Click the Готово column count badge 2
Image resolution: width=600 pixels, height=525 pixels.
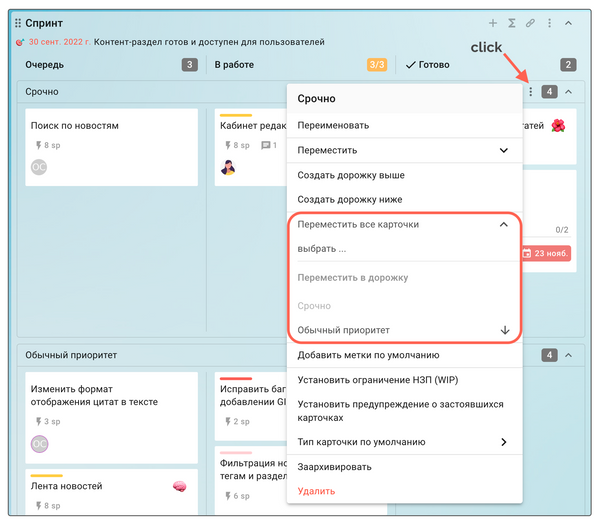[568, 65]
